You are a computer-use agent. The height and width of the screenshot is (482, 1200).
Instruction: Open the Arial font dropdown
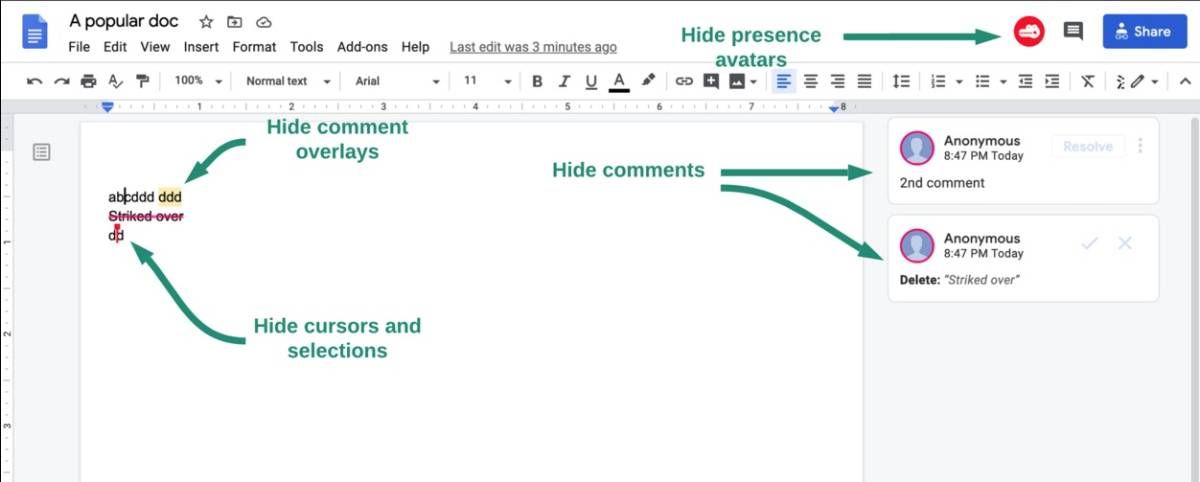click(x=396, y=81)
